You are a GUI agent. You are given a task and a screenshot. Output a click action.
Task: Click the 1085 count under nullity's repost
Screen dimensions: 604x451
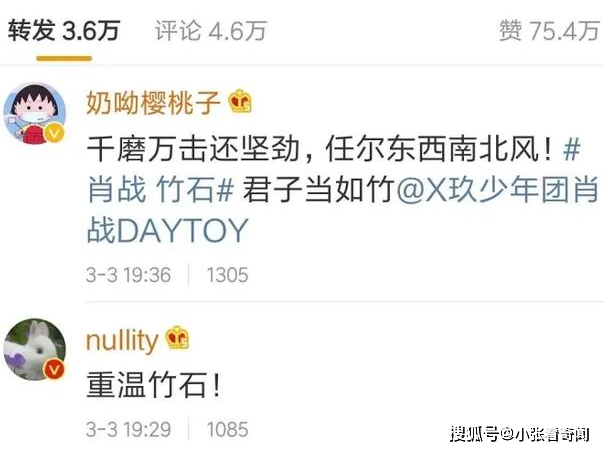click(x=227, y=429)
